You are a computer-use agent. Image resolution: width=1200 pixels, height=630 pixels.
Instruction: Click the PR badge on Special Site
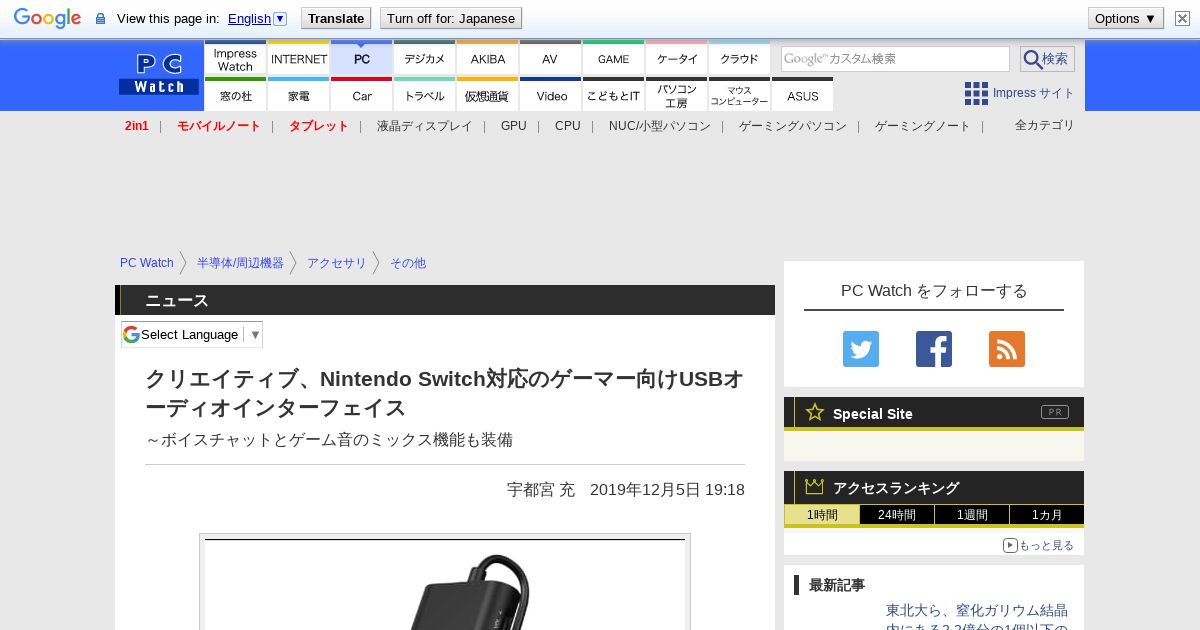(x=1054, y=412)
